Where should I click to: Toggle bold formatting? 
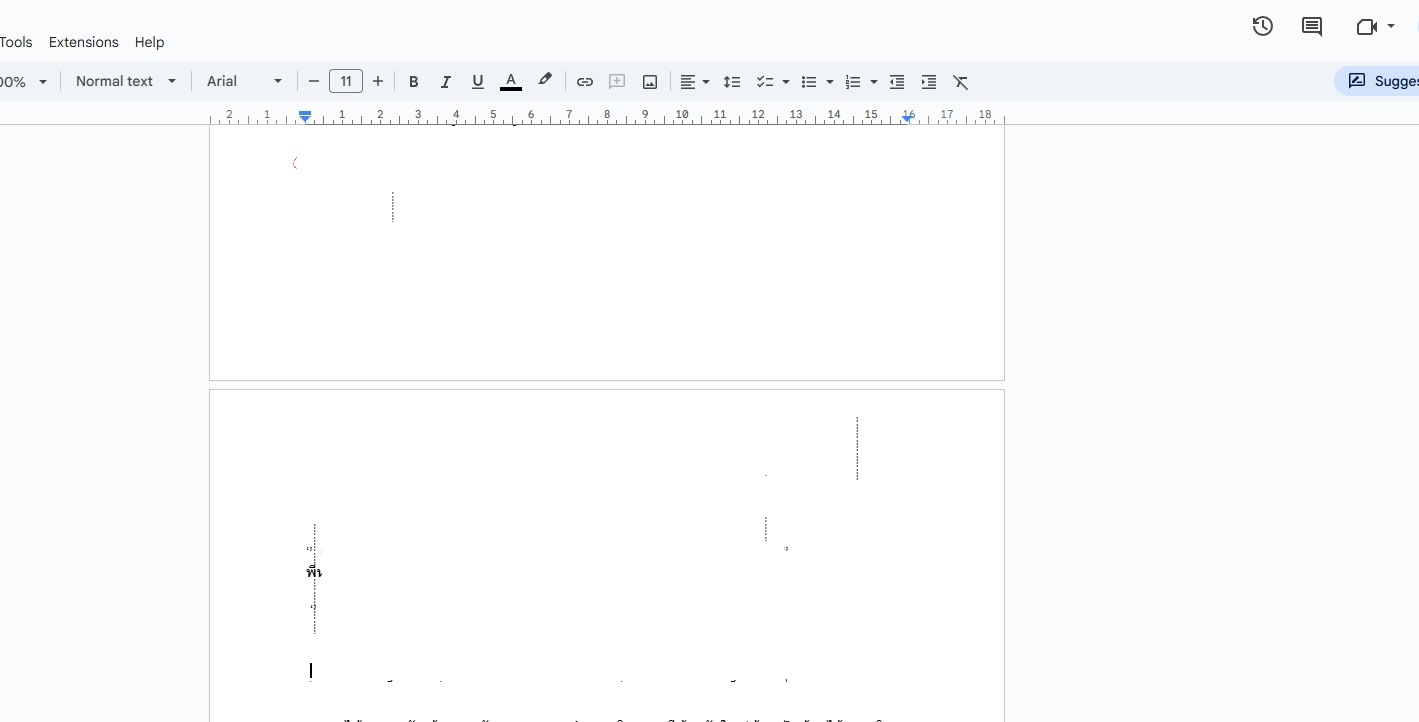413,81
